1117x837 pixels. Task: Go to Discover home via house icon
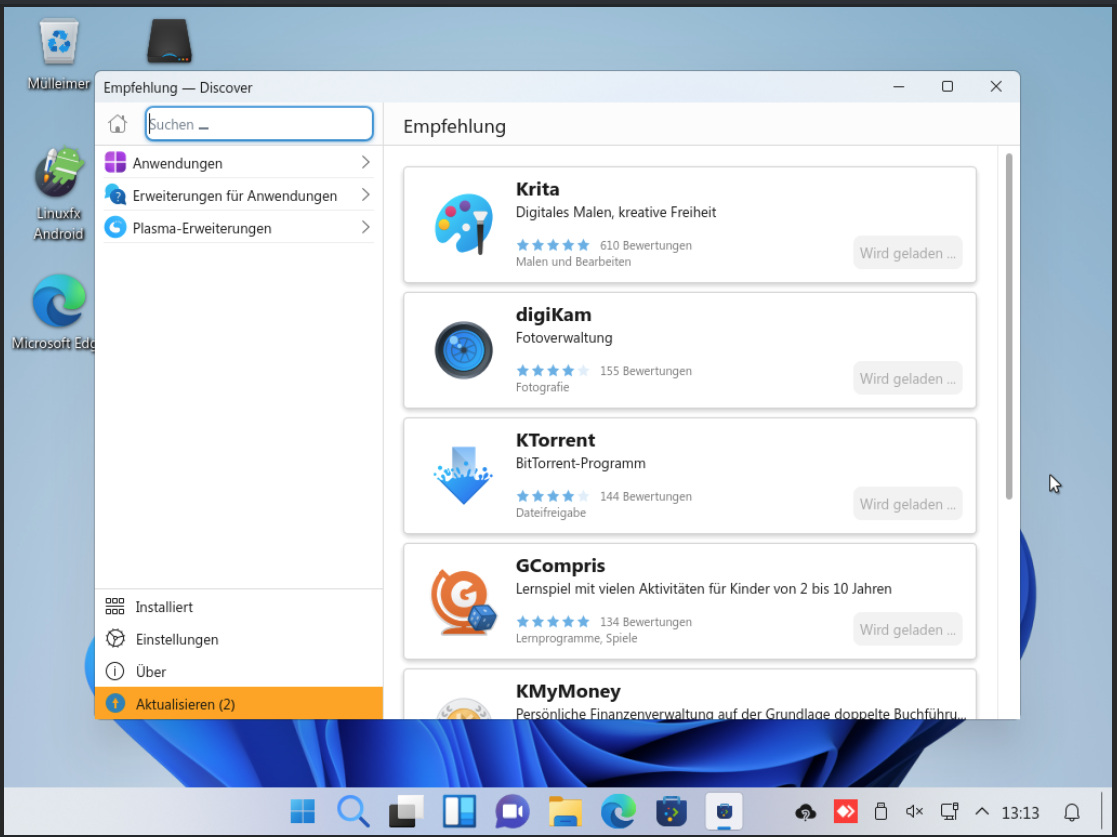pyautogui.click(x=118, y=124)
